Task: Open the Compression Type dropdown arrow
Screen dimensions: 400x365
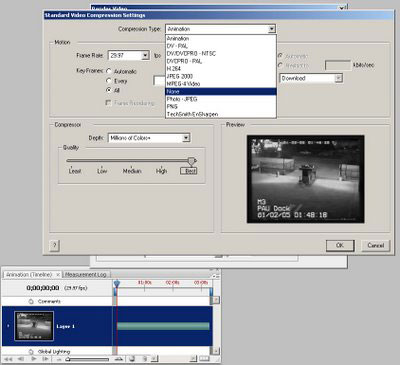Action: click(272, 29)
